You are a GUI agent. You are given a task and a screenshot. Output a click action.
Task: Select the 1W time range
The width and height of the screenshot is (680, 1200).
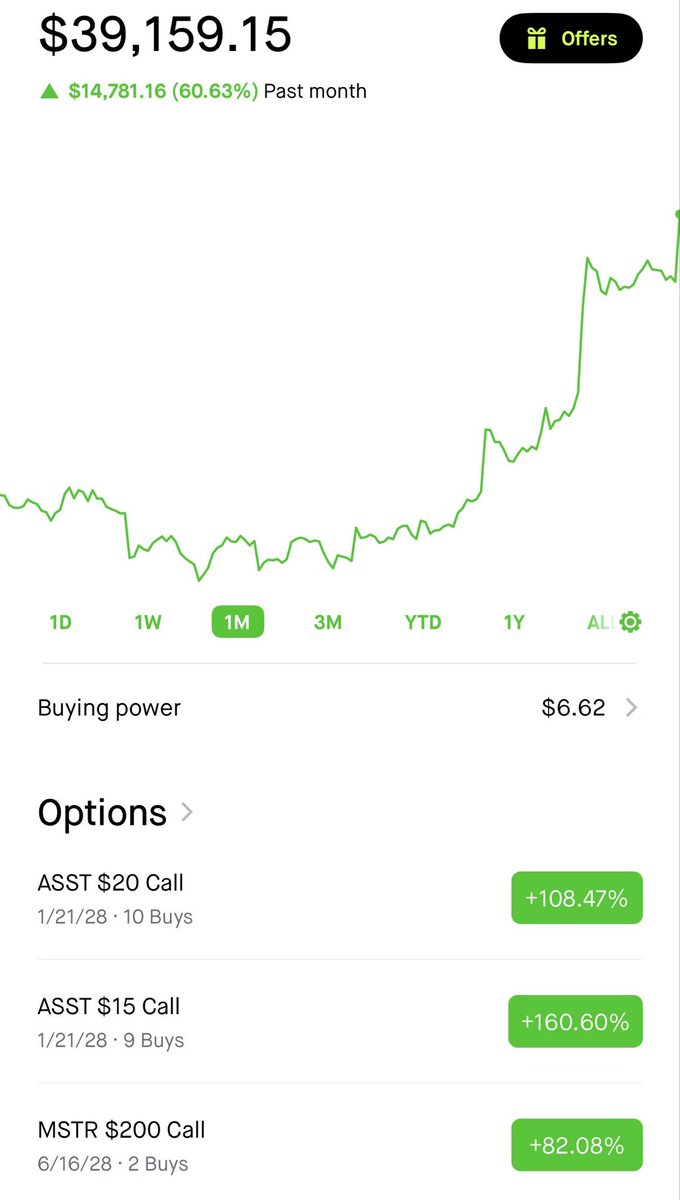148,622
